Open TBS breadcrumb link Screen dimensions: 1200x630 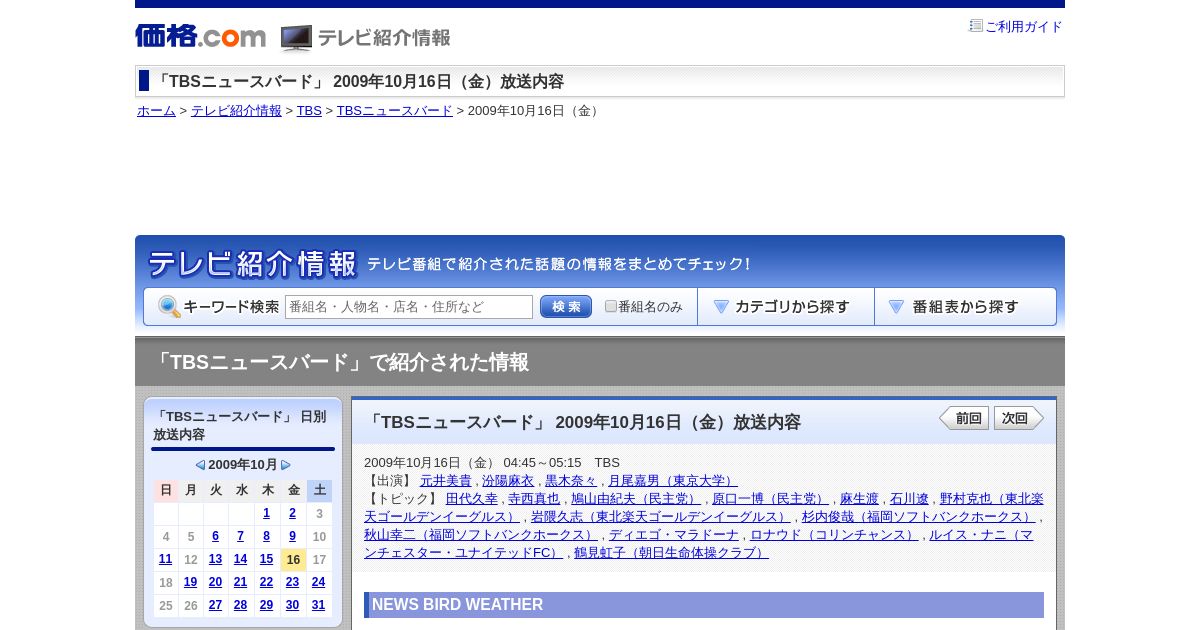coord(309,111)
